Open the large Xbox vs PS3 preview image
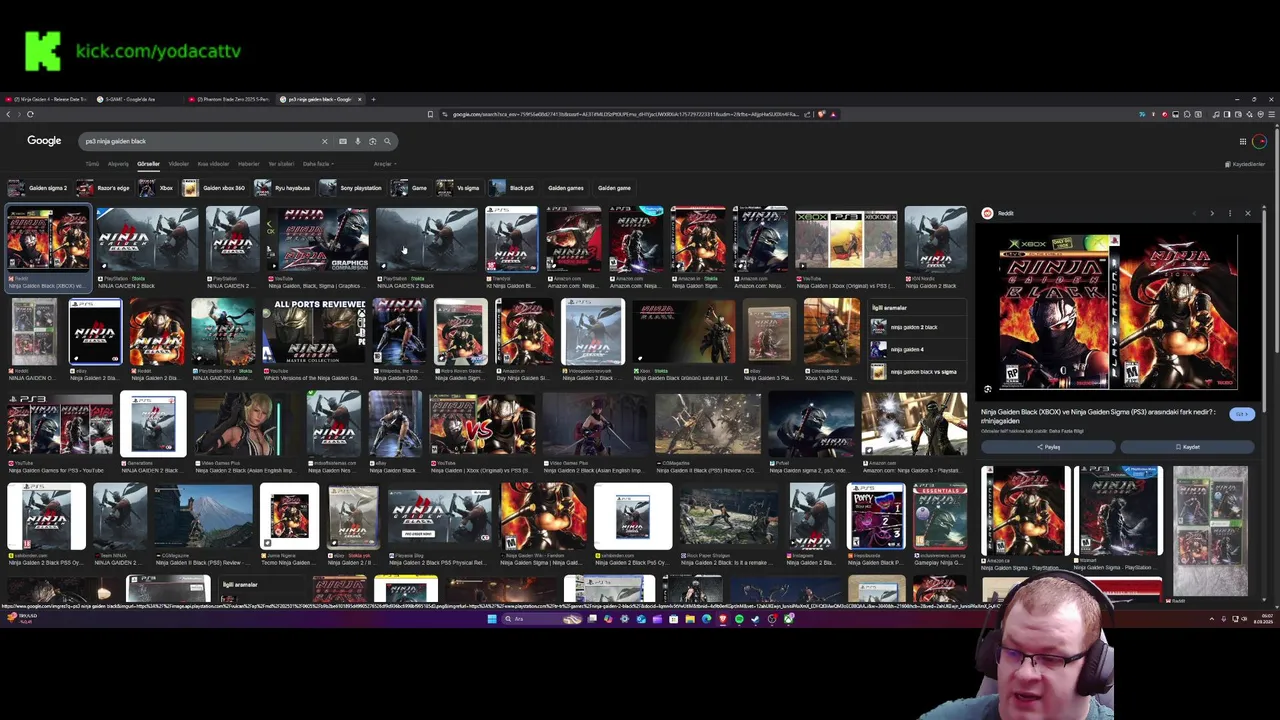 [1119, 313]
